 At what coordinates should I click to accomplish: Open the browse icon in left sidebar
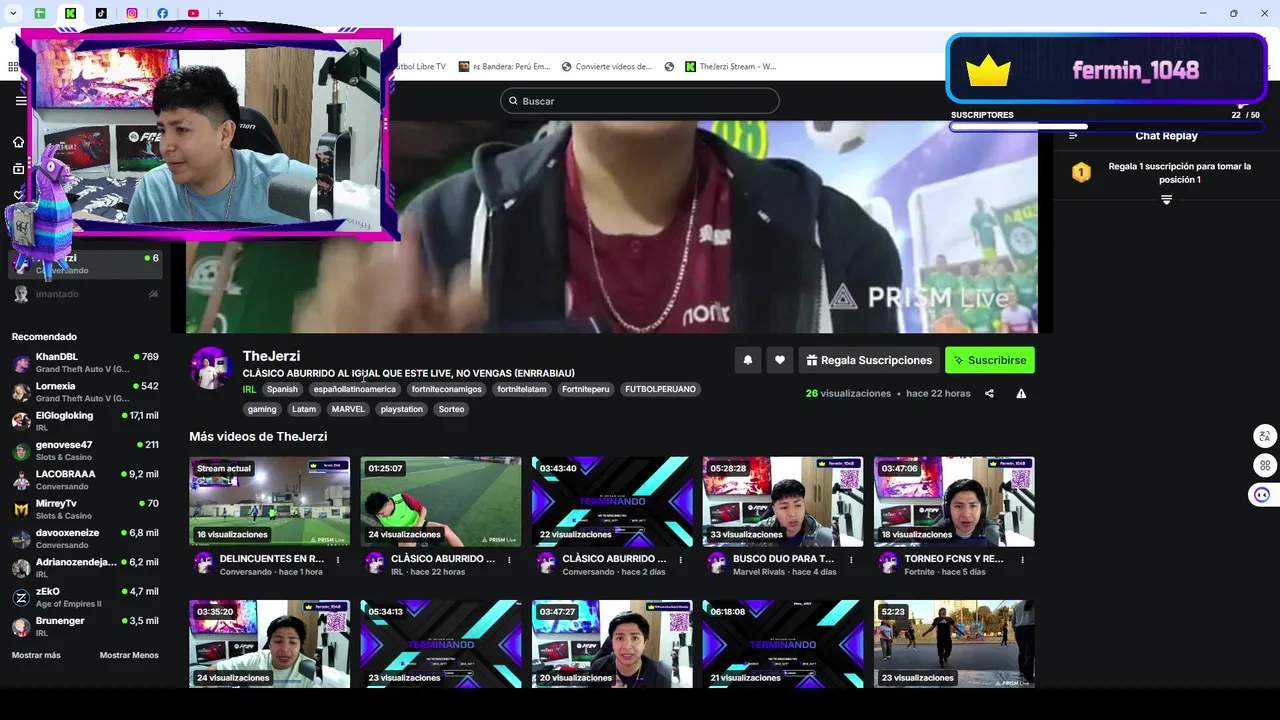(x=18, y=169)
